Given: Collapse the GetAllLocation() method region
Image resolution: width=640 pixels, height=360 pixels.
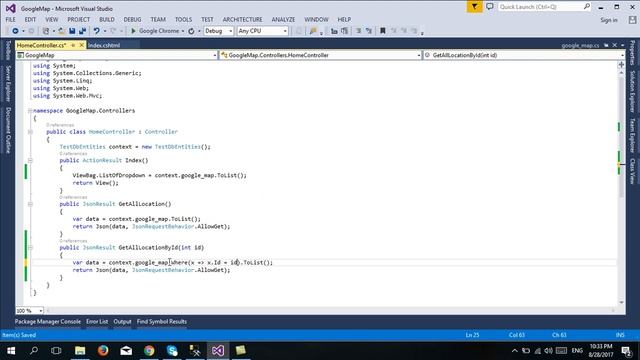Looking at the screenshot, I should [30, 204].
